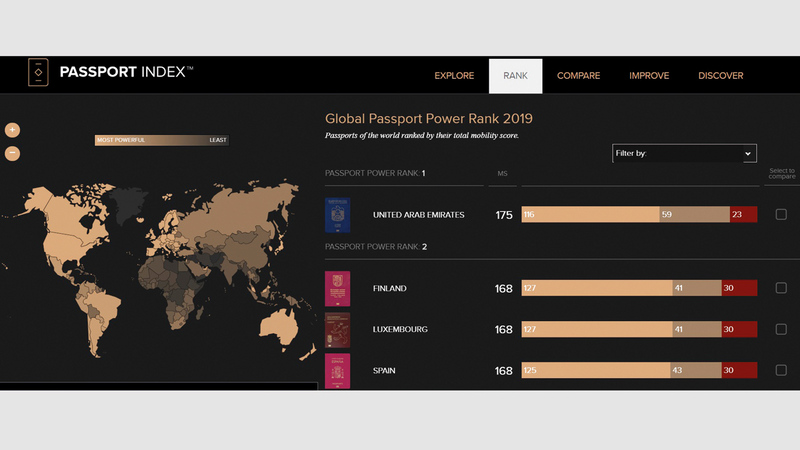Go to the Improve section
This screenshot has width=800, height=450.
[649, 76]
